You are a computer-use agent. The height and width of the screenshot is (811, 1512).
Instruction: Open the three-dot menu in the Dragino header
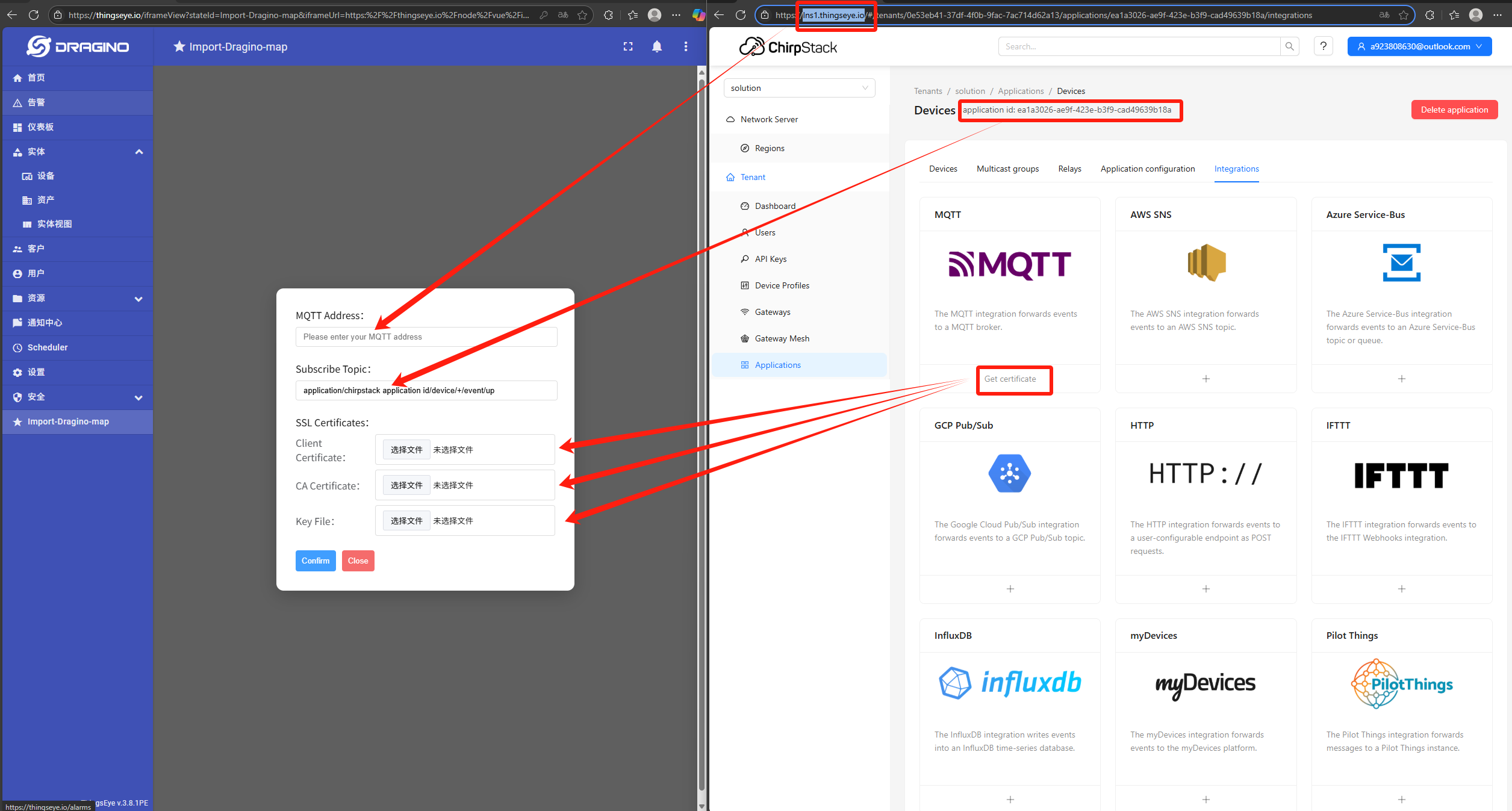[x=686, y=46]
